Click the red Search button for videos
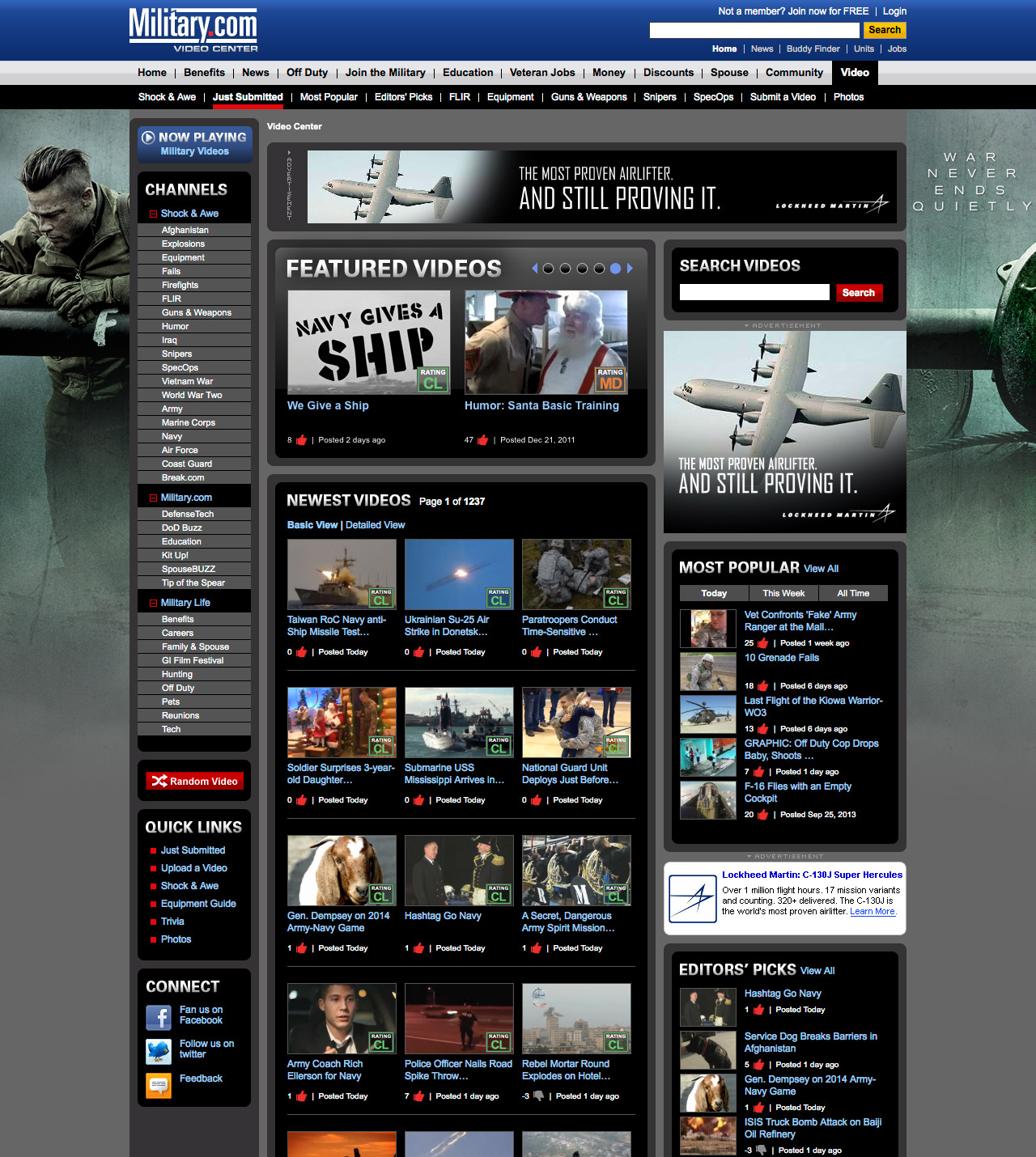The height and width of the screenshot is (1157, 1036). coord(859,293)
